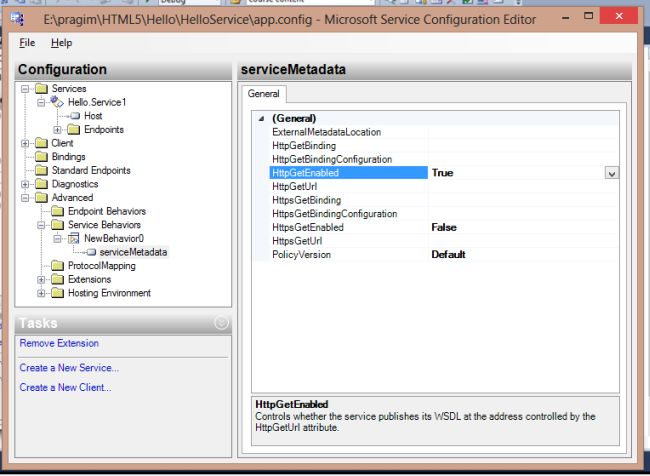Click Create a New Client link
The height and width of the screenshot is (476, 650).
[x=65, y=387]
